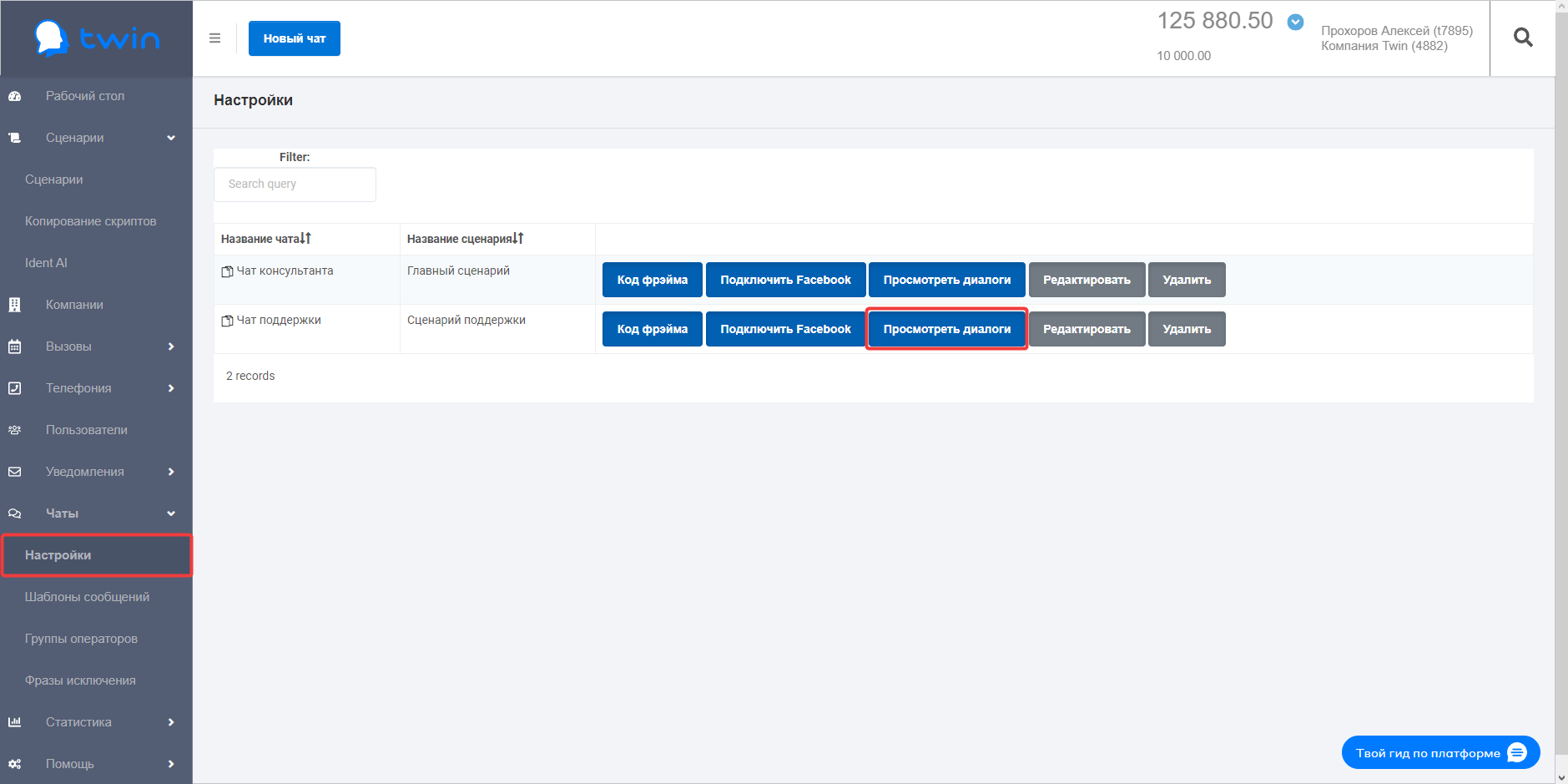Click the page vertical scrollbar
This screenshot has height=784, width=1568.
point(1561,384)
